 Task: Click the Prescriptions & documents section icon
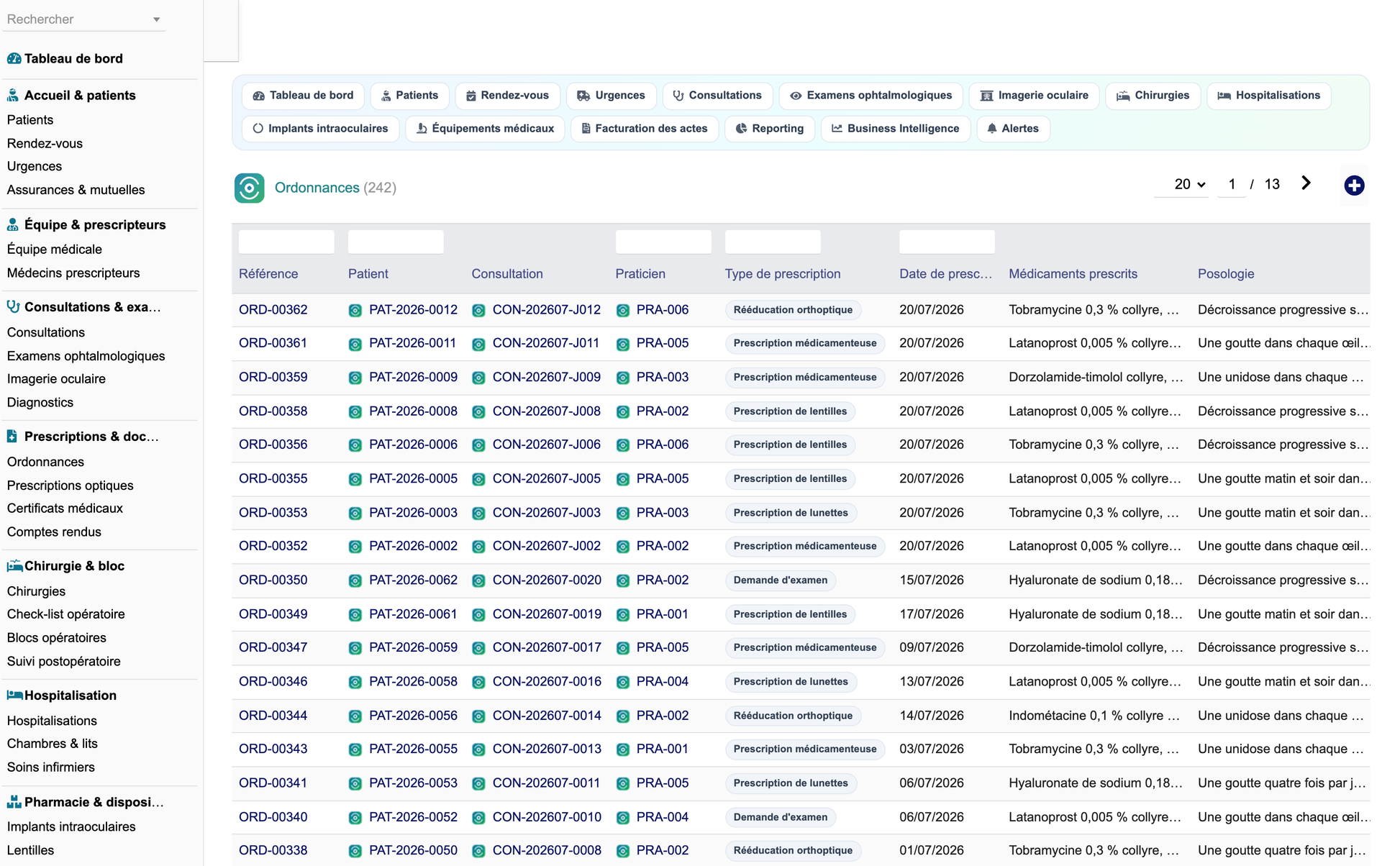[12, 436]
